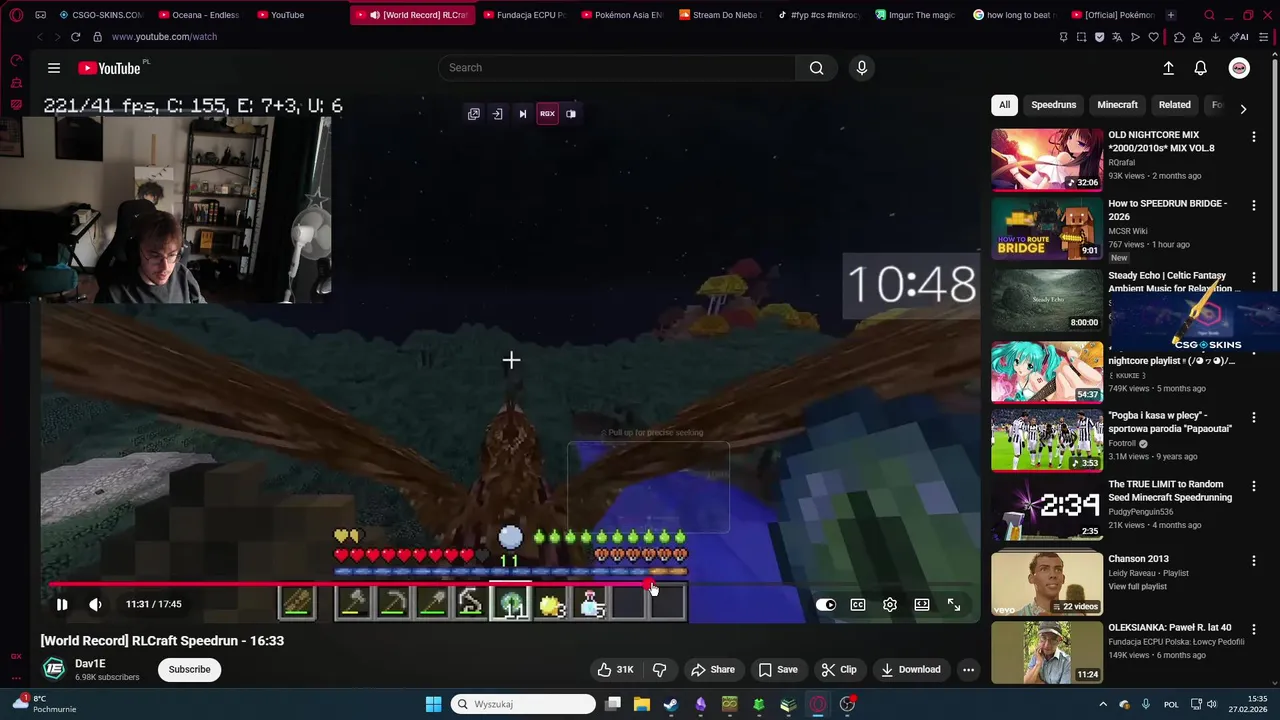Image resolution: width=1280 pixels, height=720 pixels.
Task: Open the account avatar menu
Action: pos(1239,68)
